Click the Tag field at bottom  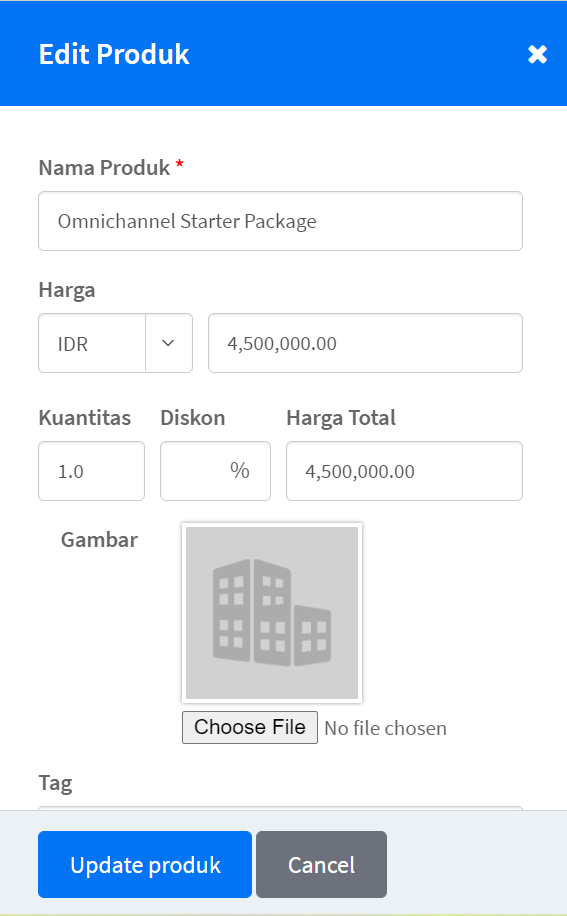280,808
